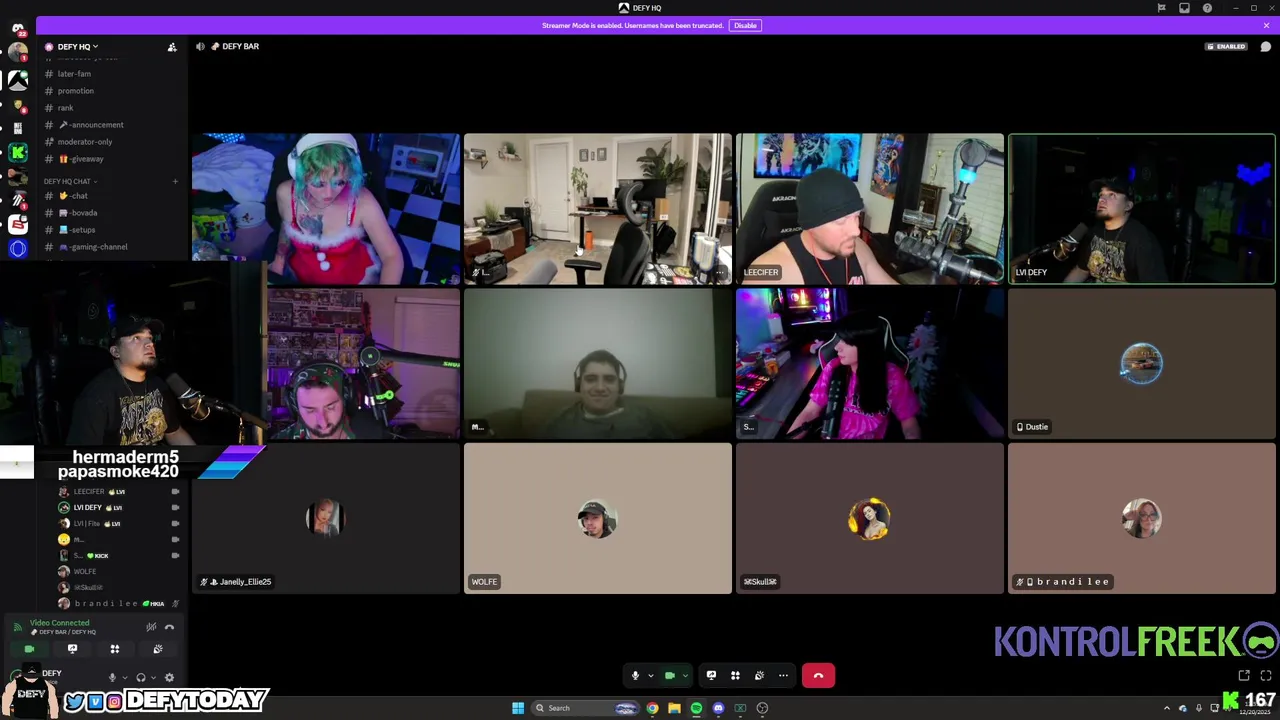Open activities launcher in left voice panel
The height and width of the screenshot is (720, 1280).
(x=115, y=649)
